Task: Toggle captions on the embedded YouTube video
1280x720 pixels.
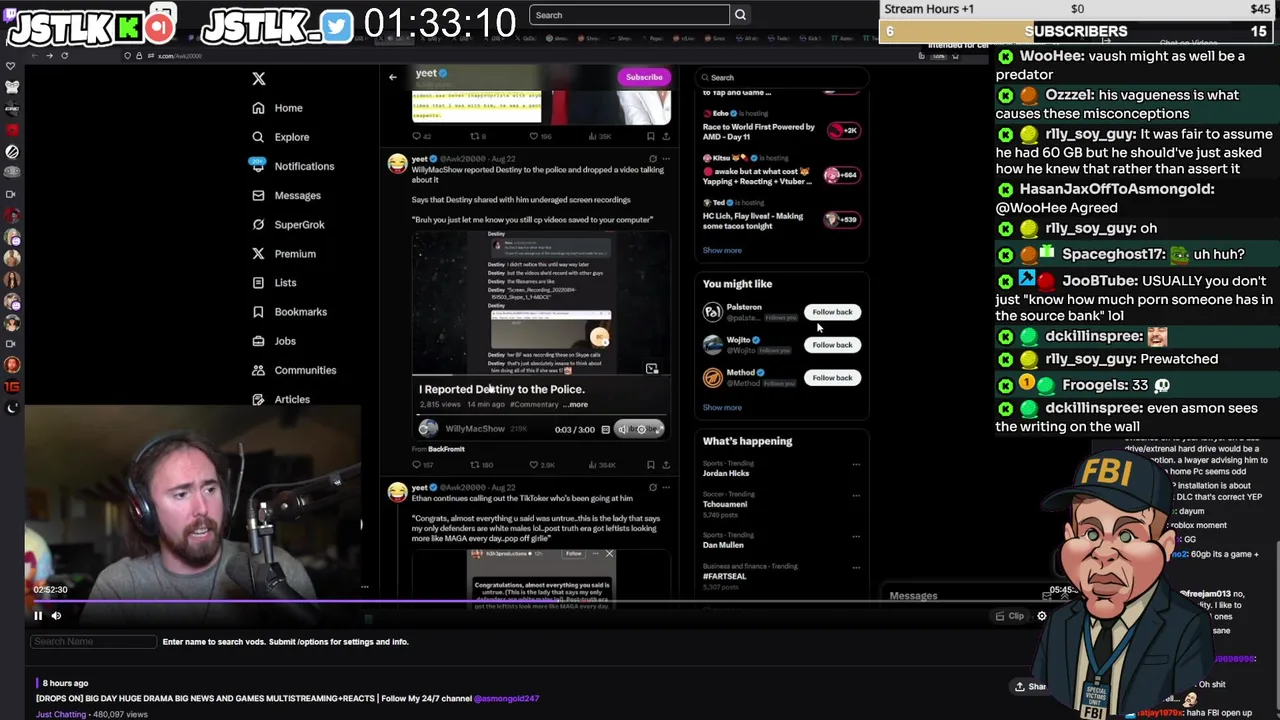Action: coord(605,430)
